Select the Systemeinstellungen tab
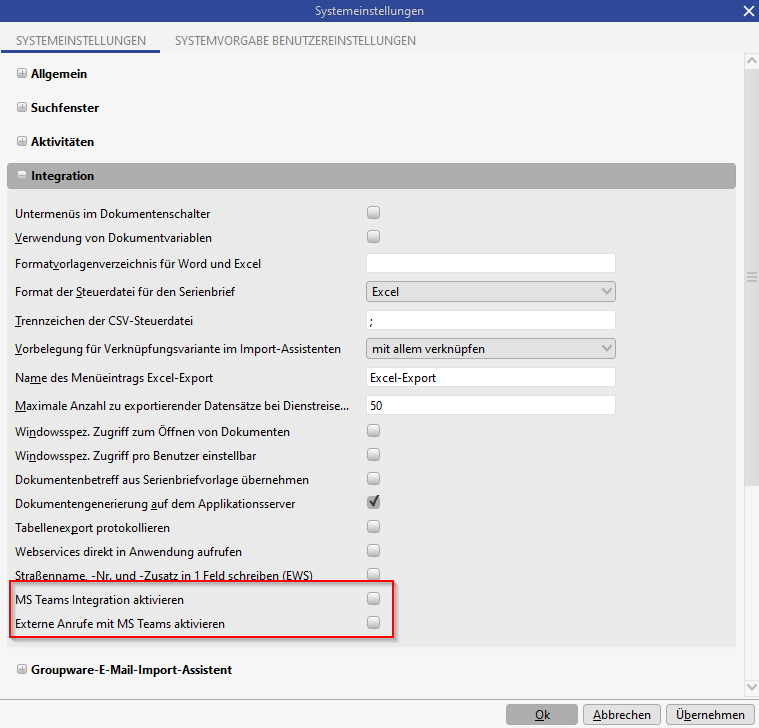The width and height of the screenshot is (759, 728). 81,41
